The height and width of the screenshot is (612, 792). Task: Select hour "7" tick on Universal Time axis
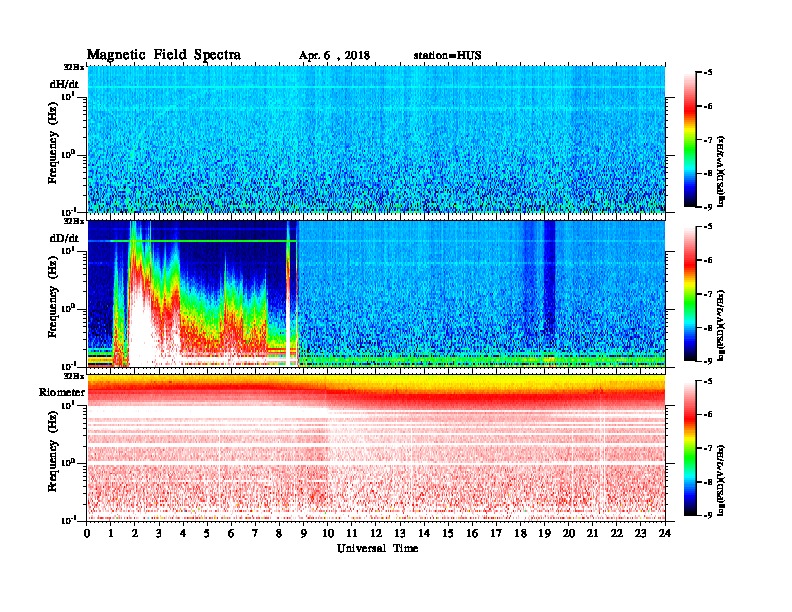pyautogui.click(x=256, y=533)
